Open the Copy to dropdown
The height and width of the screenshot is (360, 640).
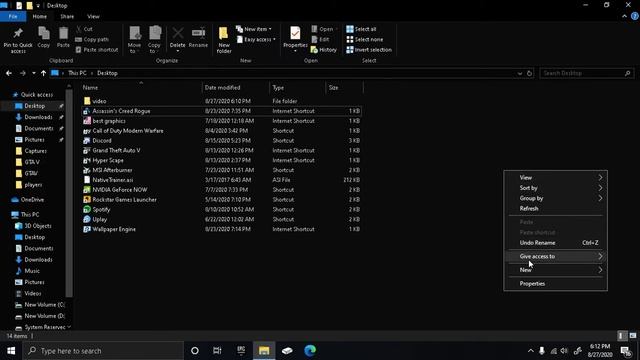click(154, 40)
